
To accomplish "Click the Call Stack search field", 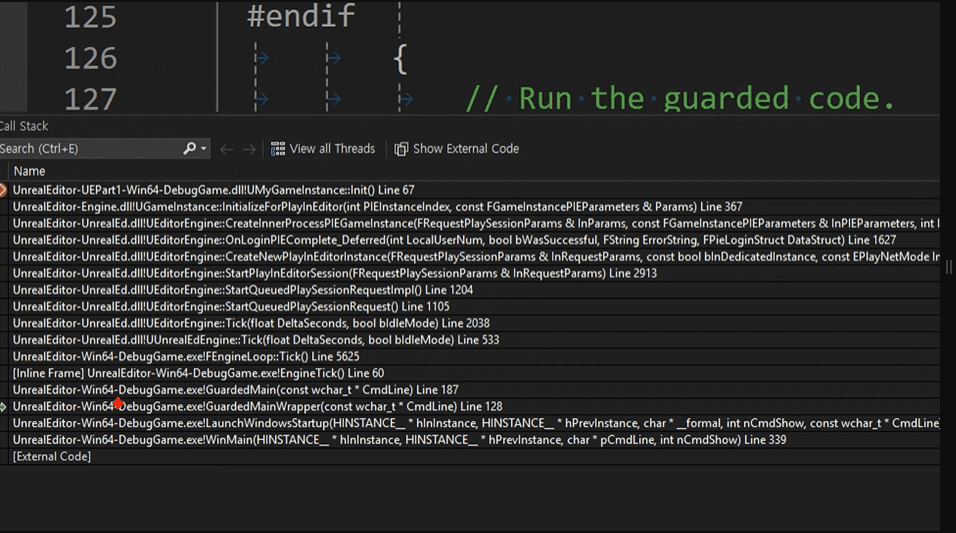I will [x=90, y=149].
